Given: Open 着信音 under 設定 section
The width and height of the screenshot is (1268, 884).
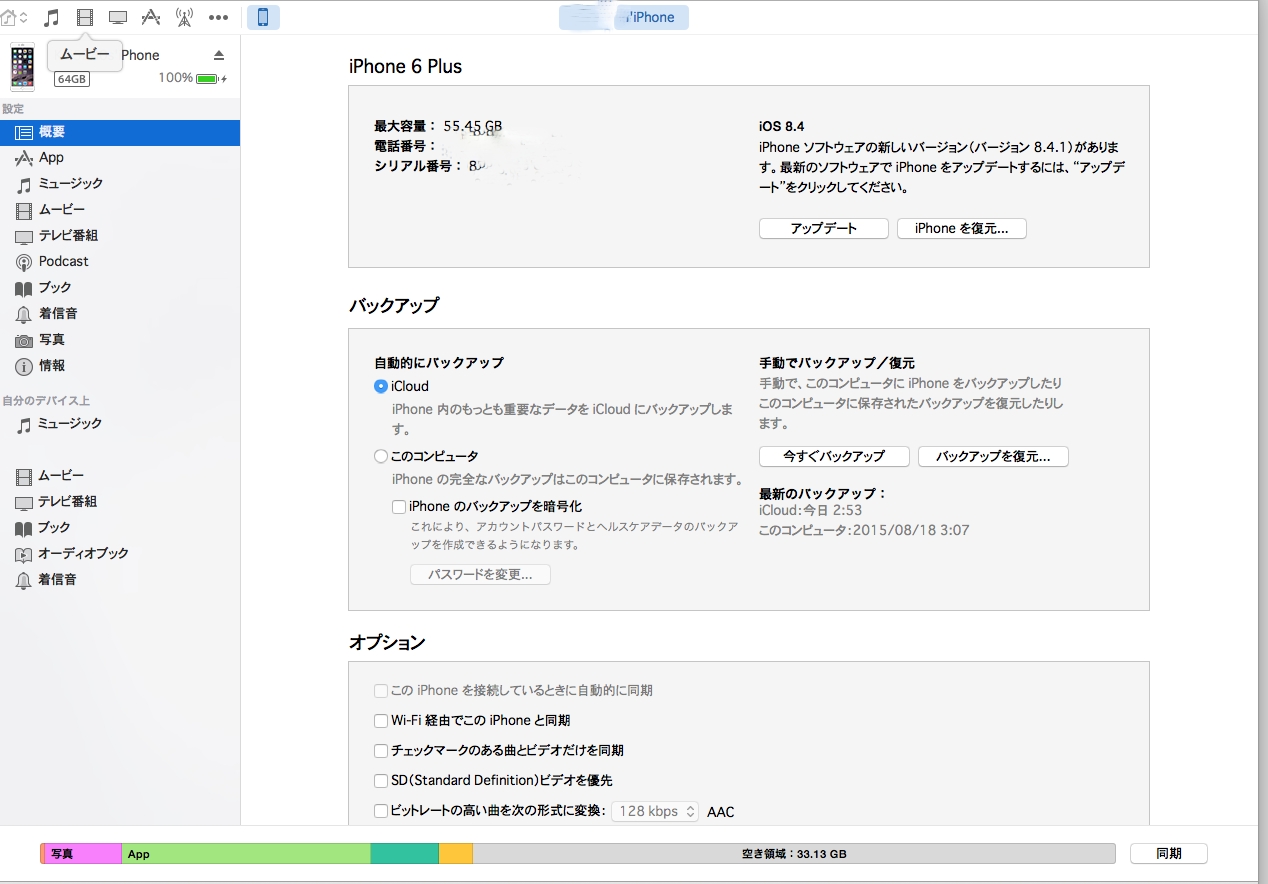Looking at the screenshot, I should (120, 314).
